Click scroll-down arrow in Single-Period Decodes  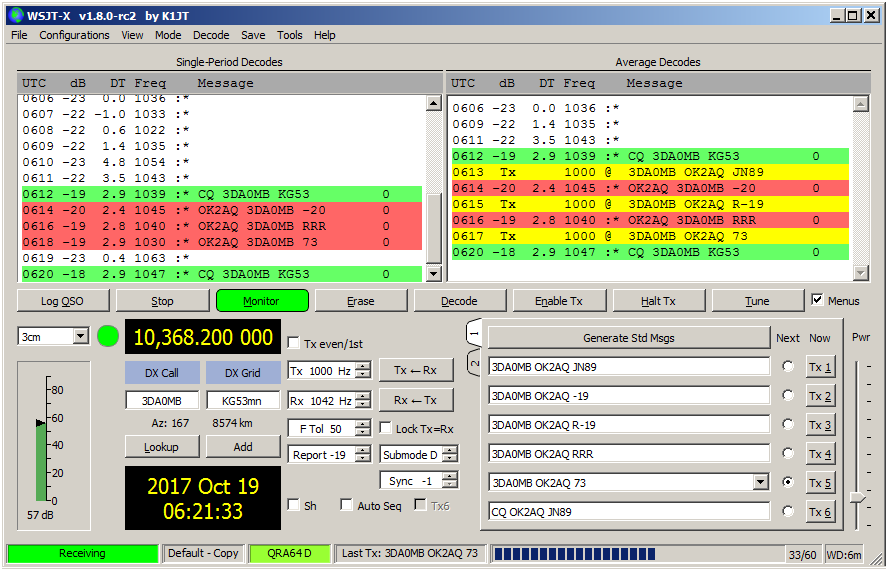433,274
